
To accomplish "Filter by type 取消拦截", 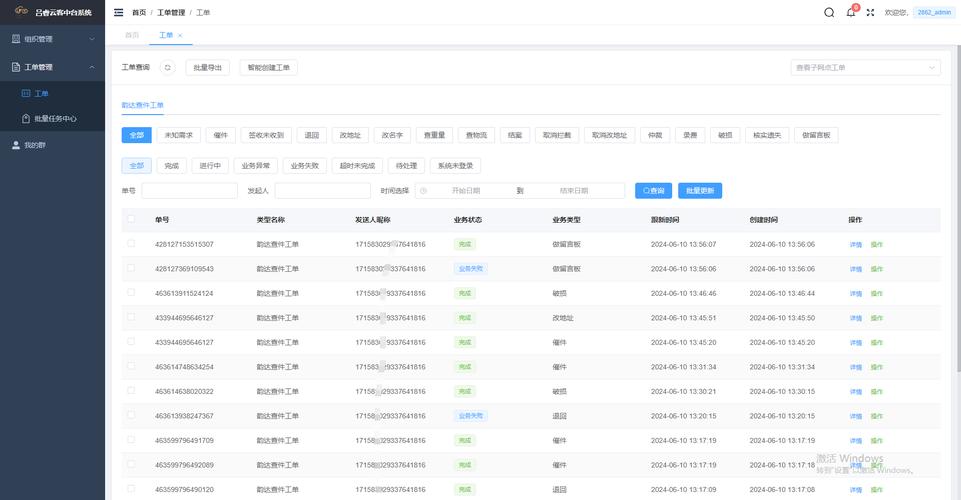I will coord(556,135).
